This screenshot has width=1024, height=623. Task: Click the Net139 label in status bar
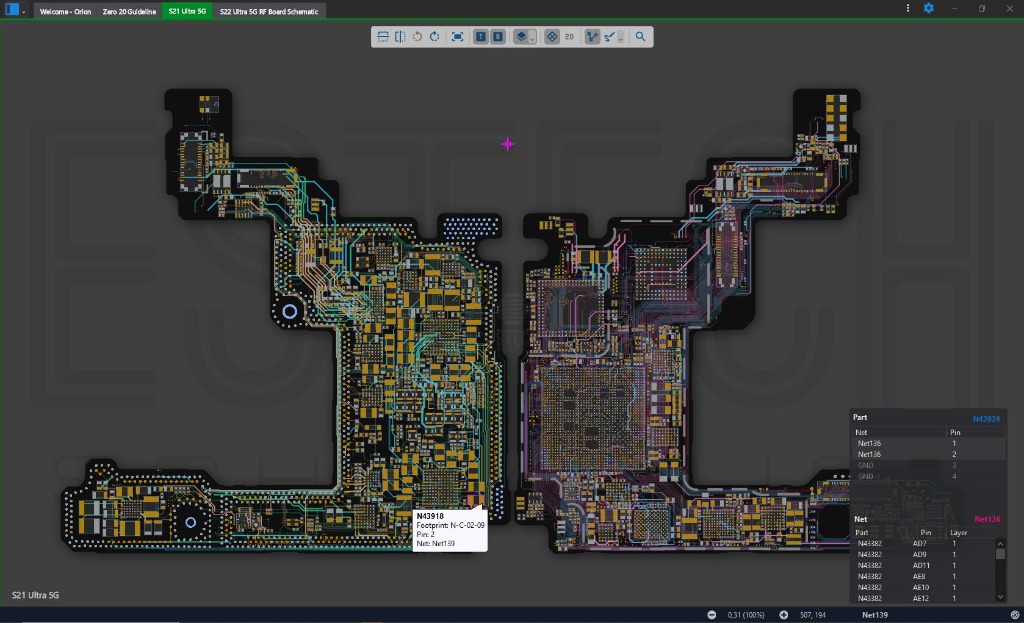(874, 615)
